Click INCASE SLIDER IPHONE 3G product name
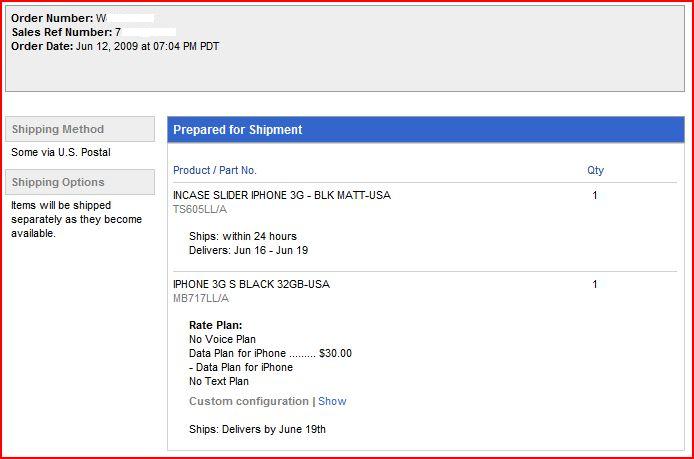 [x=282, y=195]
